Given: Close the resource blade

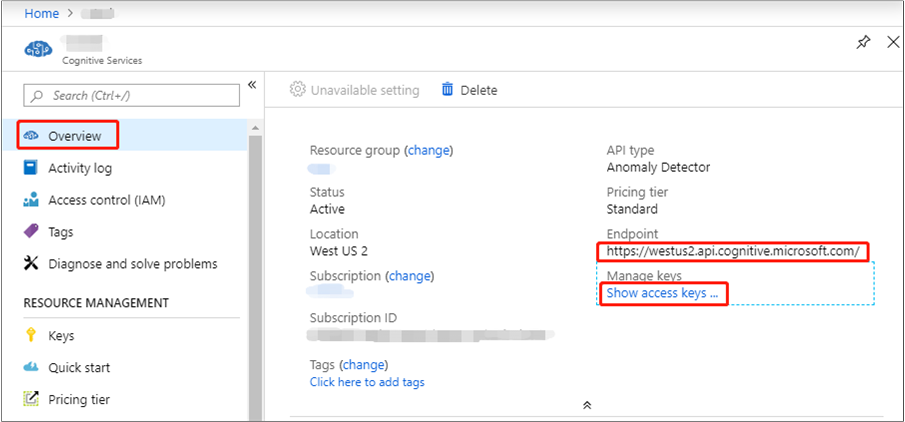Looking at the screenshot, I should (893, 42).
